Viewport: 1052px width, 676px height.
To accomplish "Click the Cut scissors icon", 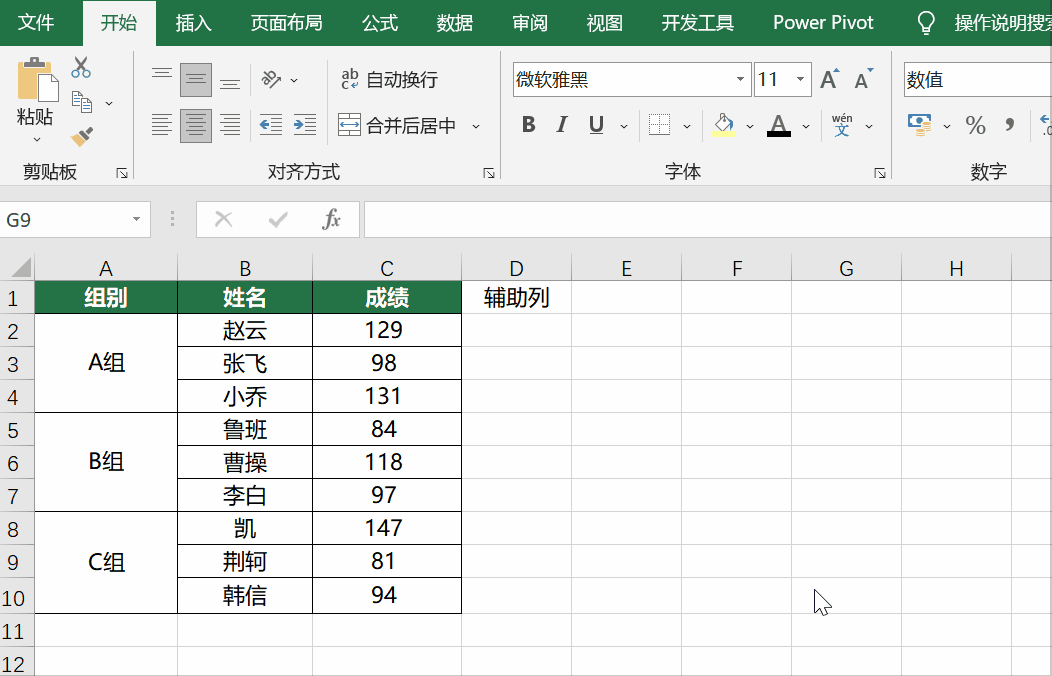I will 81,68.
